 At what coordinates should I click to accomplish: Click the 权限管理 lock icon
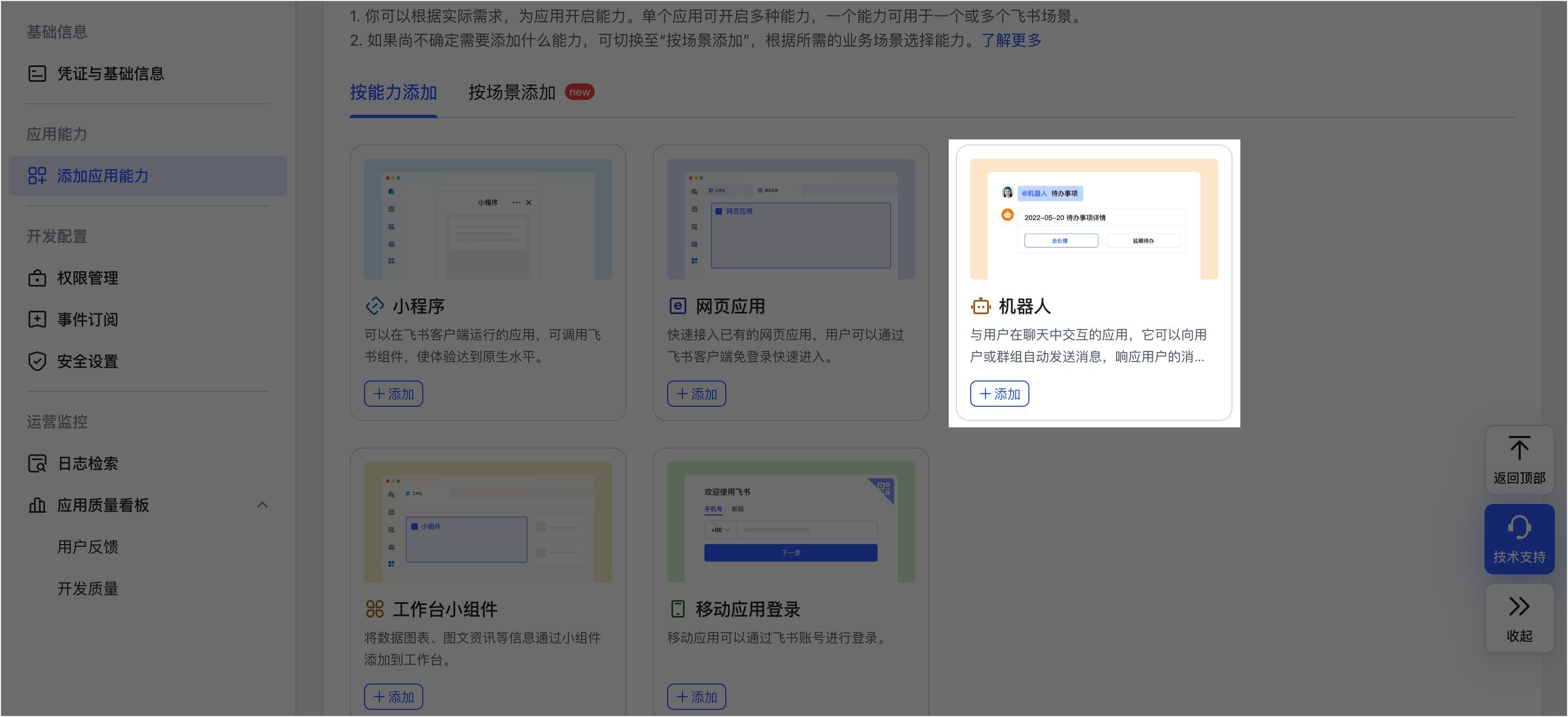(x=37, y=278)
